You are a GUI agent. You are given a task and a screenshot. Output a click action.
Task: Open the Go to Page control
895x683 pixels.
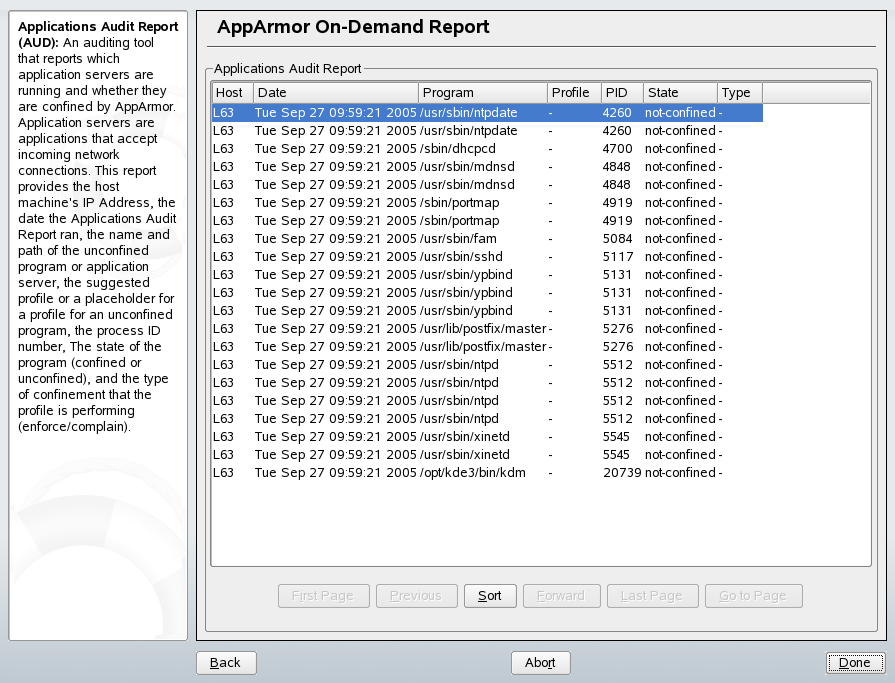coord(753,595)
